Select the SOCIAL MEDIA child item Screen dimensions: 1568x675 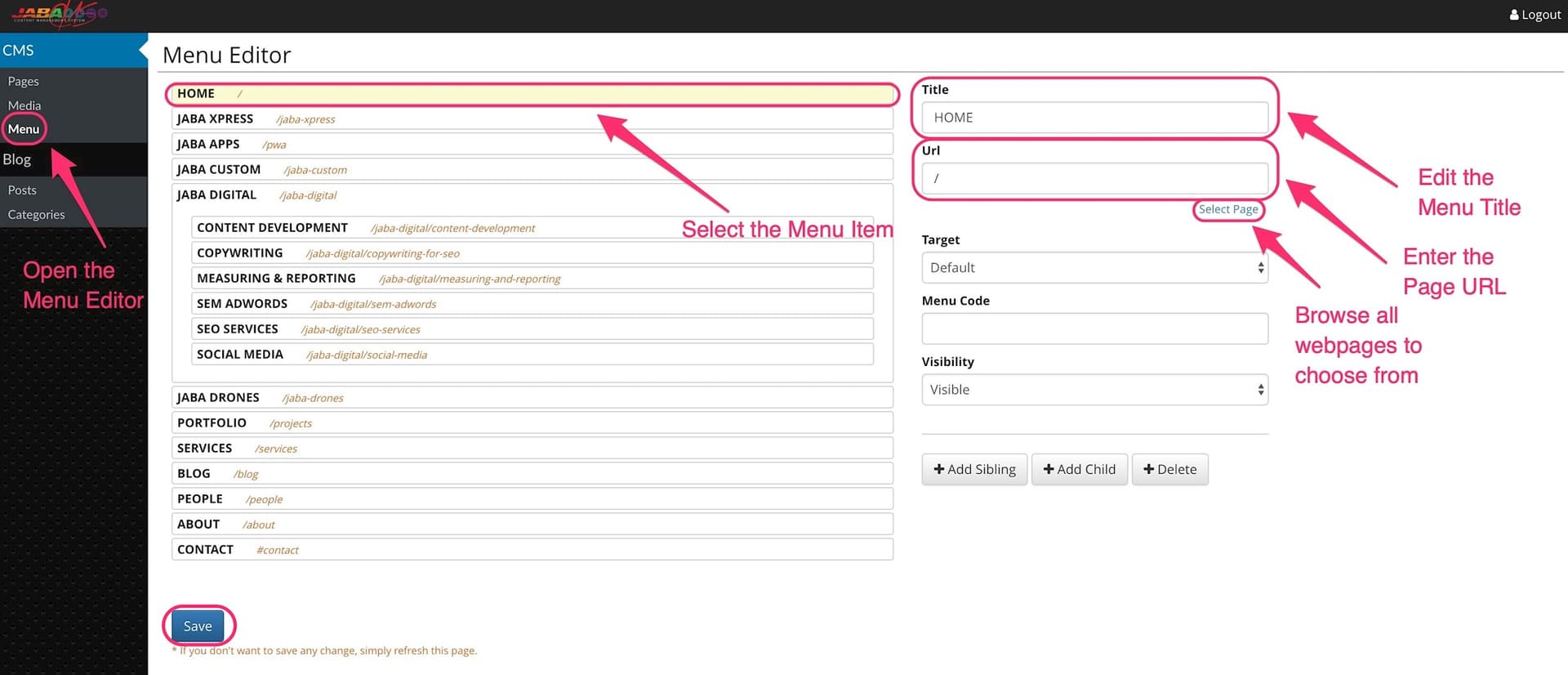click(x=532, y=355)
